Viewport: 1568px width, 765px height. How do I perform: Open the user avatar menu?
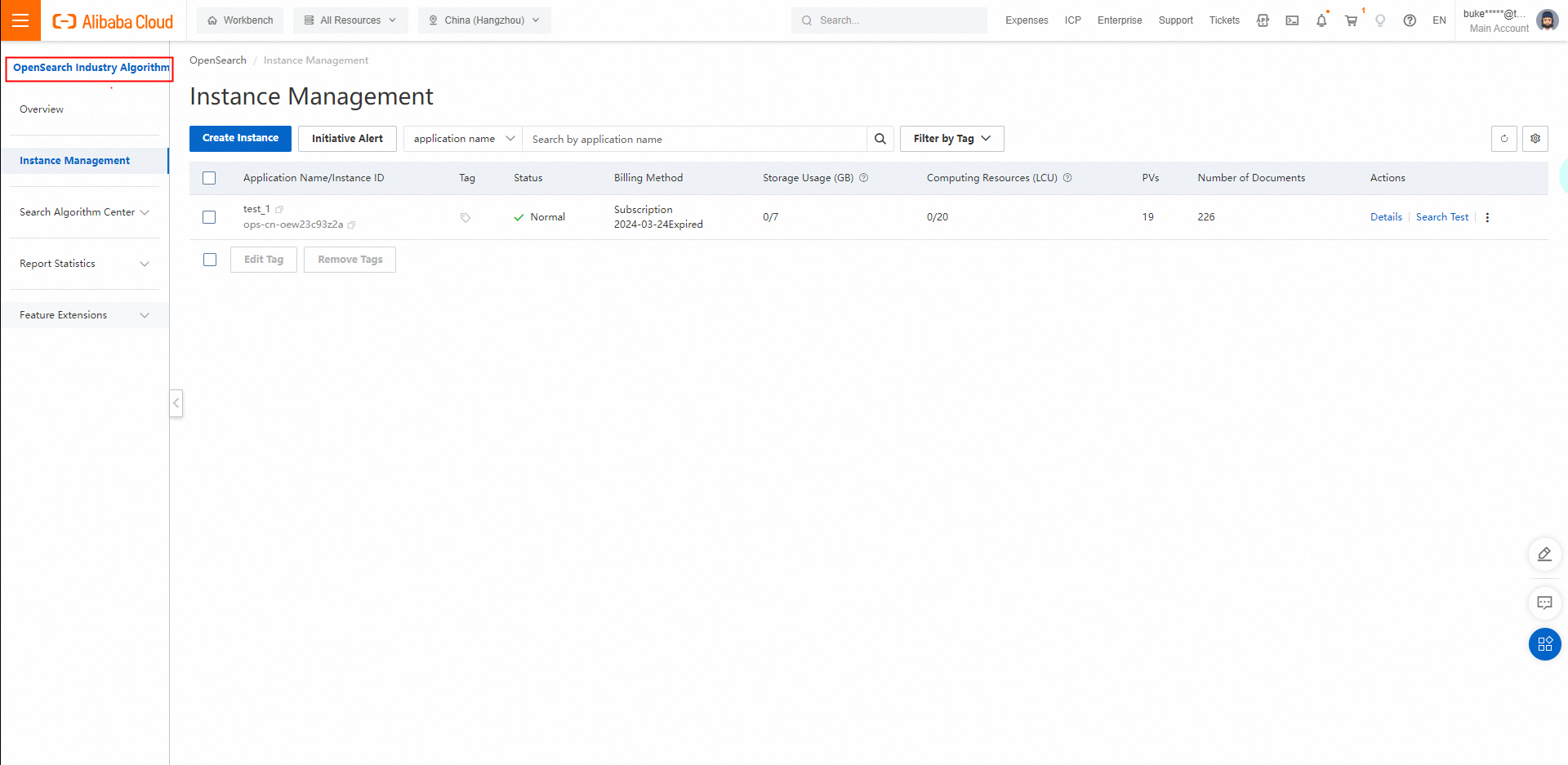pos(1547,20)
